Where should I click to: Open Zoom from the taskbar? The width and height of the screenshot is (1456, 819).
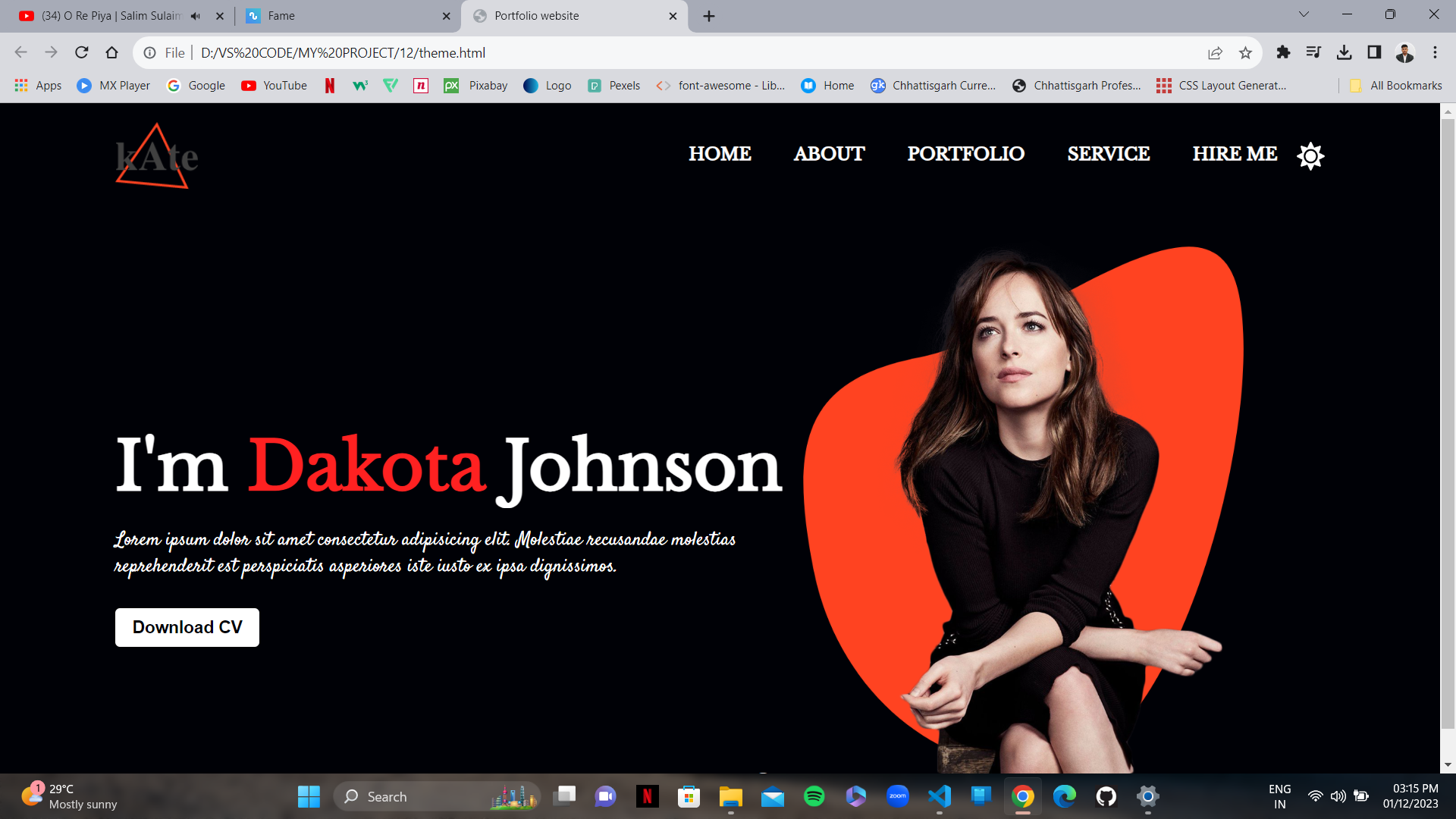click(x=898, y=796)
